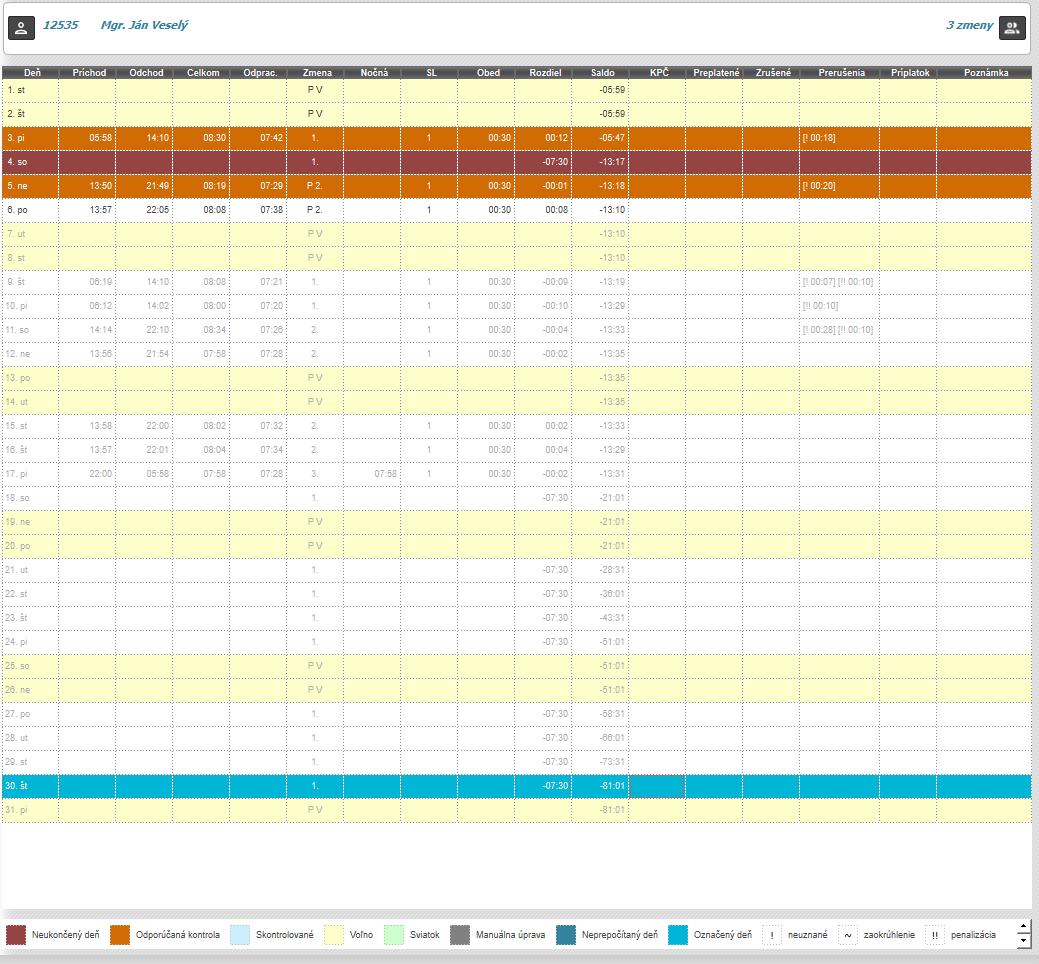The width and height of the screenshot is (1039, 964).
Task: Click employee number 12535
Action: (60, 25)
